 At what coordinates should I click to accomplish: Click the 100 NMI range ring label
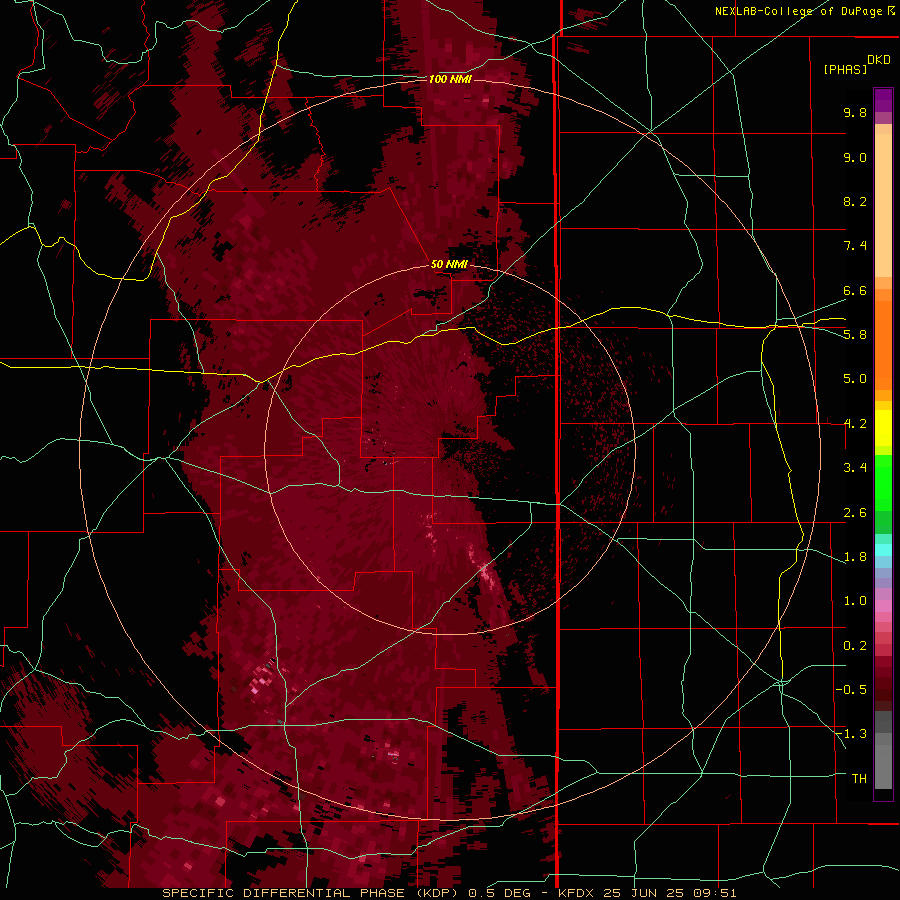pos(450,79)
